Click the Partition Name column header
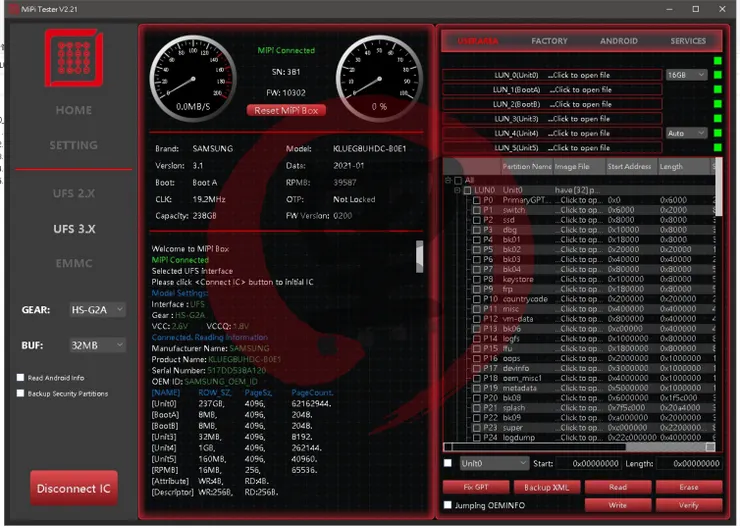740x530 pixels. tap(526, 167)
